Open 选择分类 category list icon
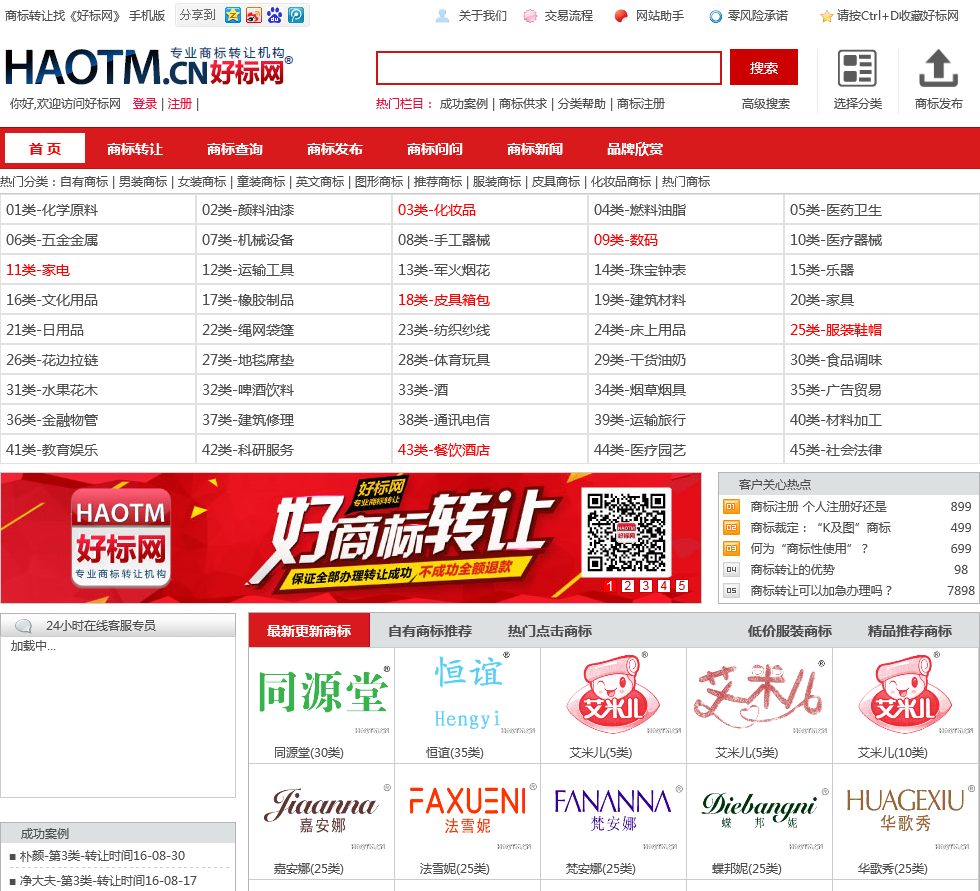The image size is (980, 891). 857,68
